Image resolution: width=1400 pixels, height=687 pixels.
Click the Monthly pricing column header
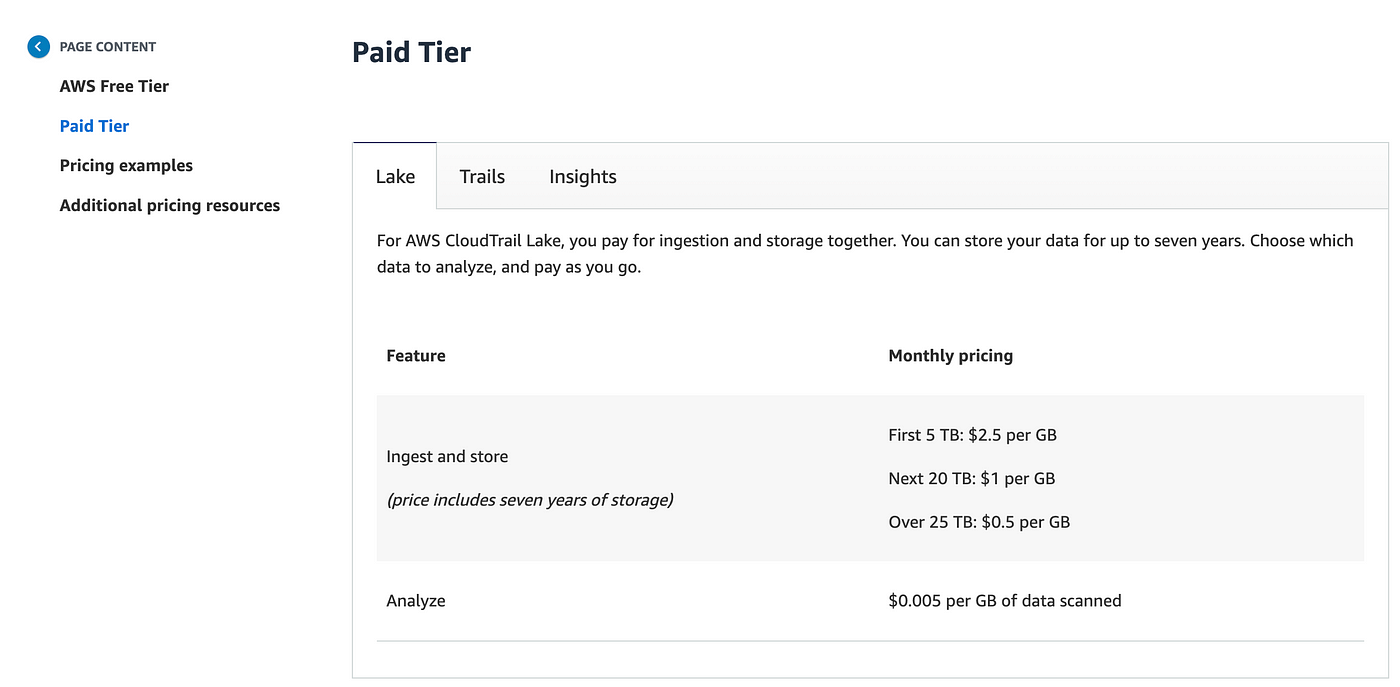pos(950,356)
